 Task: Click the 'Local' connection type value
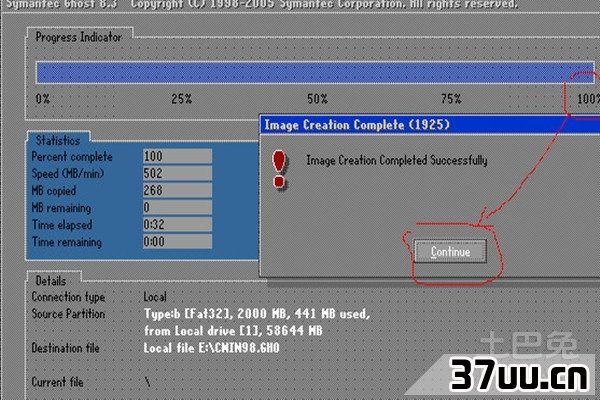[x=155, y=297]
